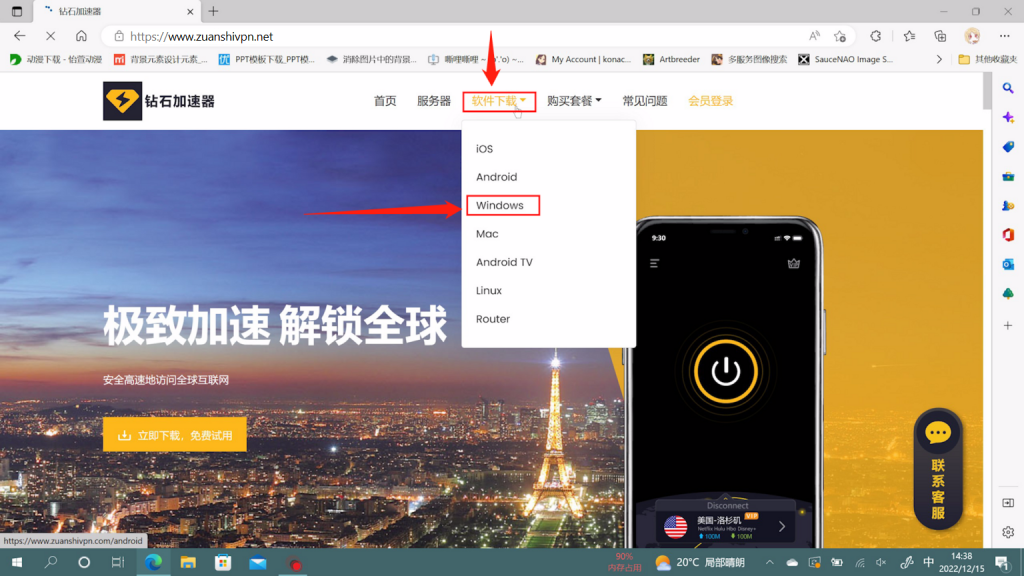Stop loading the page
The width and height of the screenshot is (1024, 576).
click(x=50, y=36)
